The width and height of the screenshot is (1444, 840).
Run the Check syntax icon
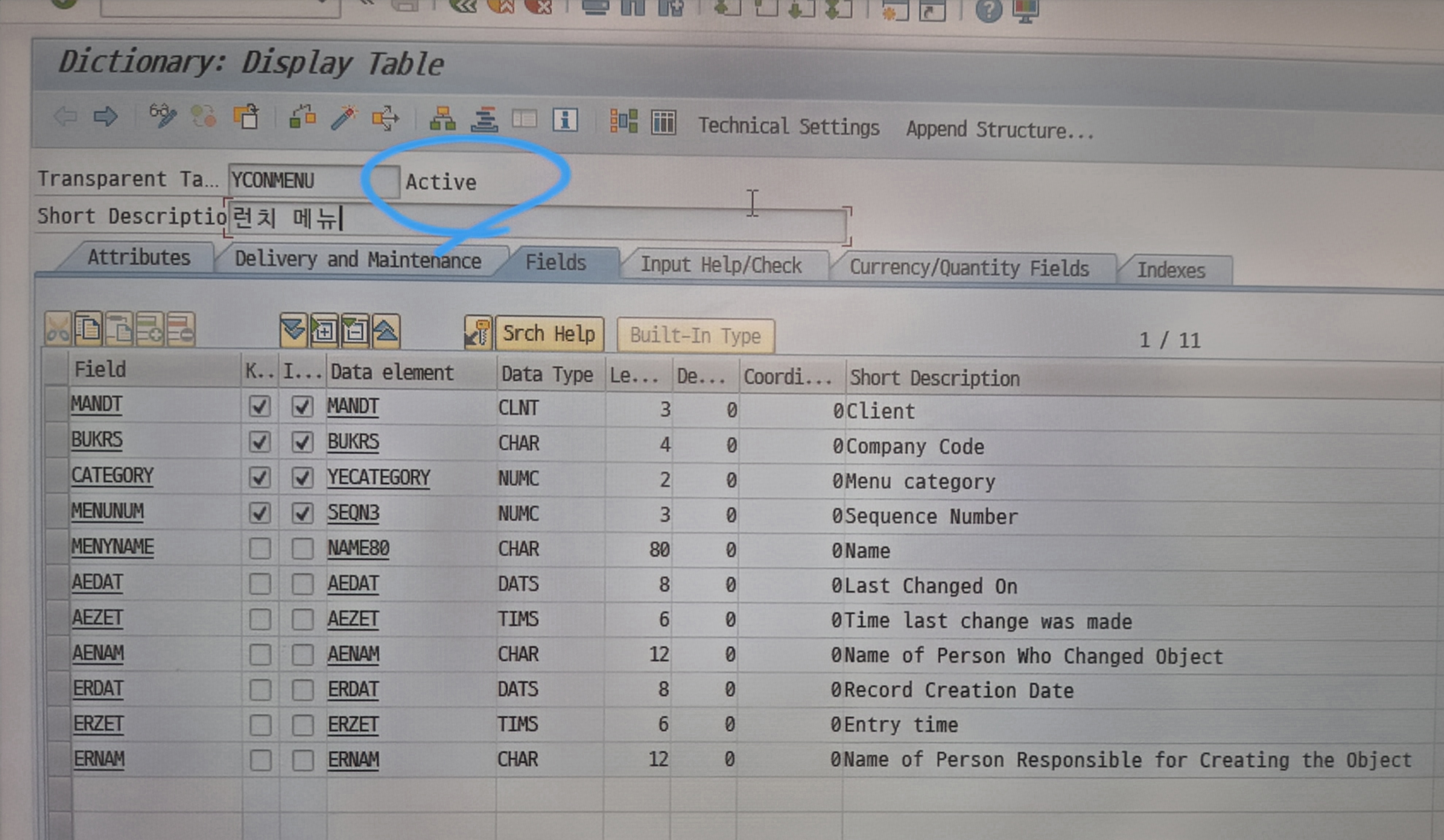click(x=303, y=117)
